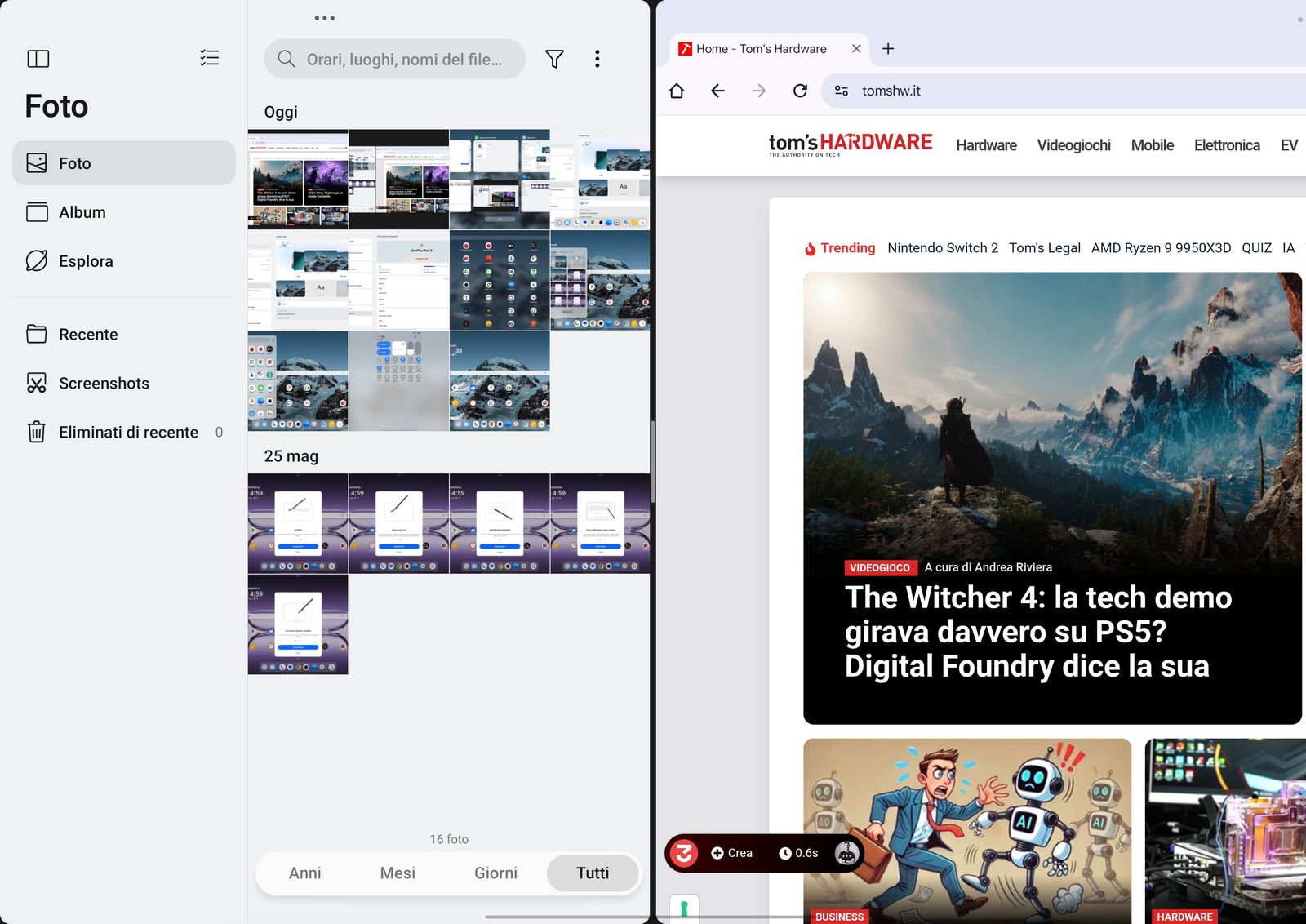The height and width of the screenshot is (924, 1306).
Task: Open the QUIZ trending link
Action: tap(1256, 248)
